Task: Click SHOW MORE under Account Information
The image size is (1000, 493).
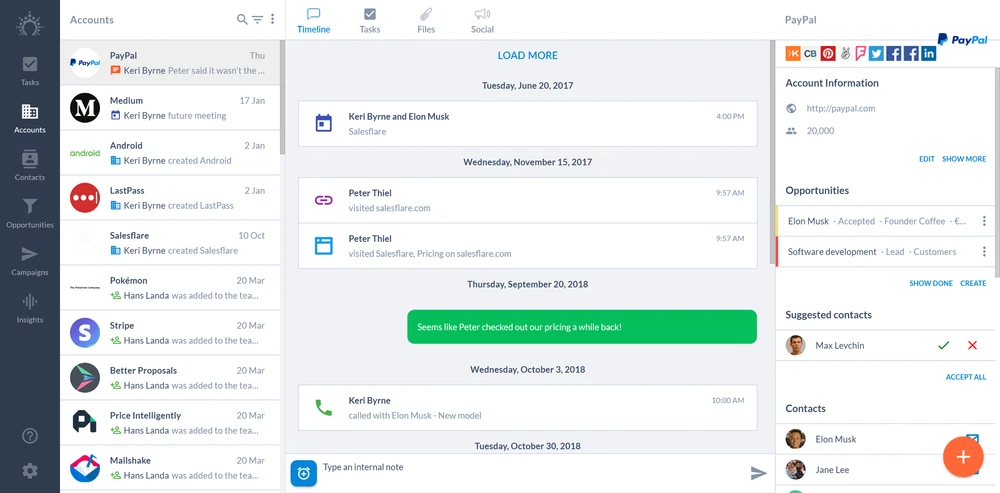Action: [x=964, y=159]
